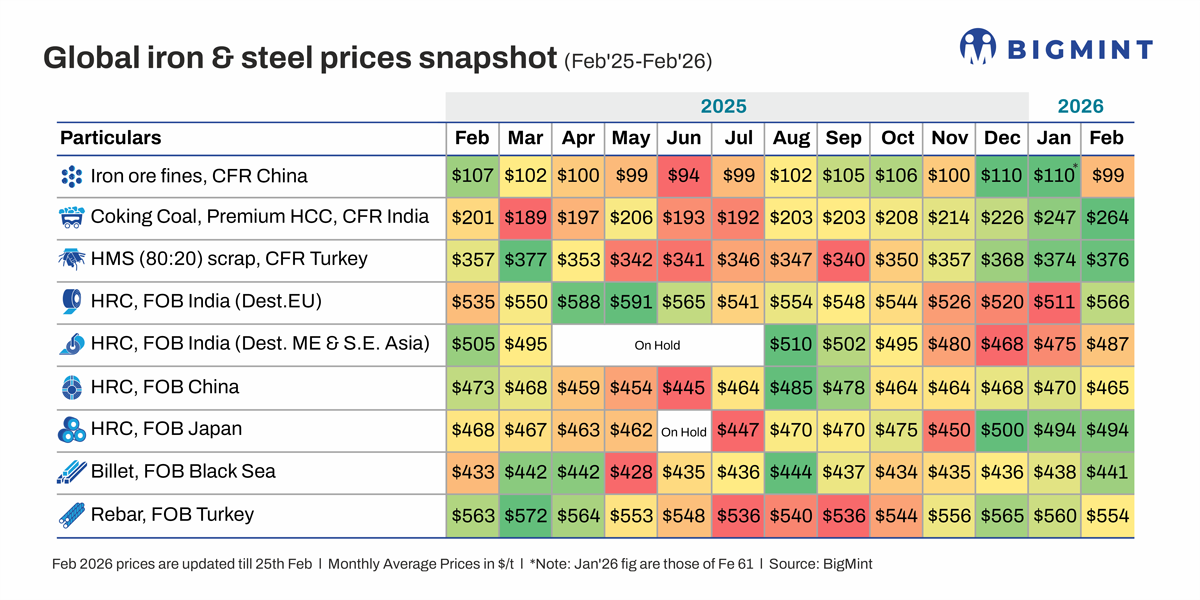This screenshot has height=600, width=1200.
Task: Click the Particulars column header
Action: click(110, 138)
